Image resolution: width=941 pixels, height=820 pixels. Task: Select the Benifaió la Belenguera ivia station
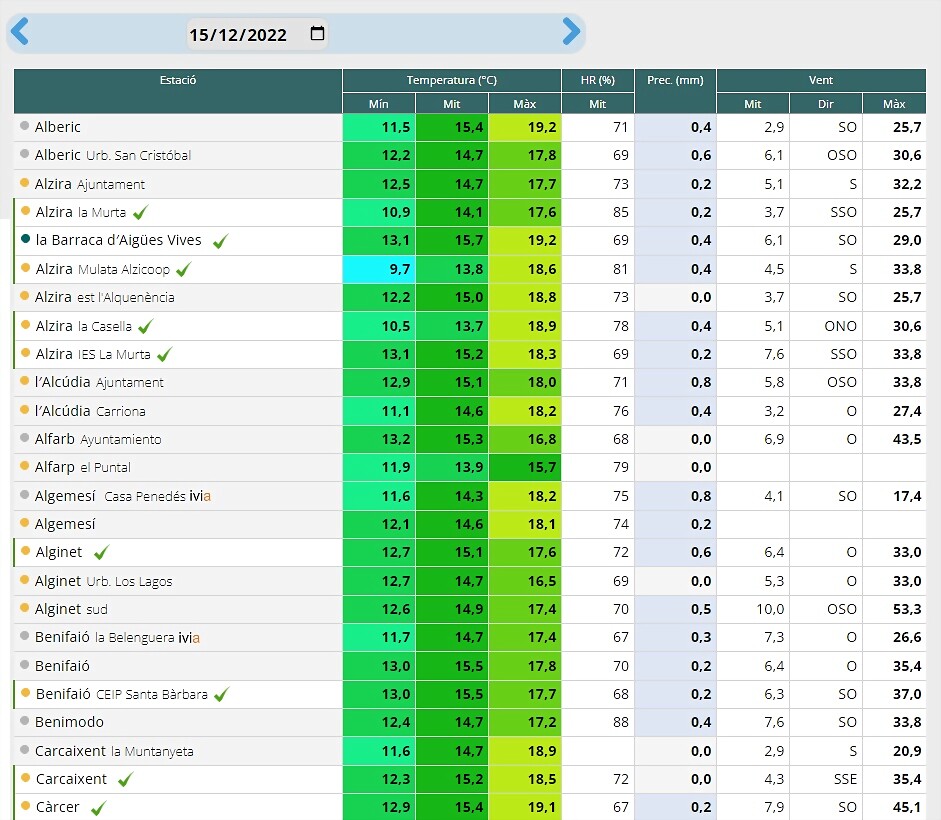[x=117, y=638]
